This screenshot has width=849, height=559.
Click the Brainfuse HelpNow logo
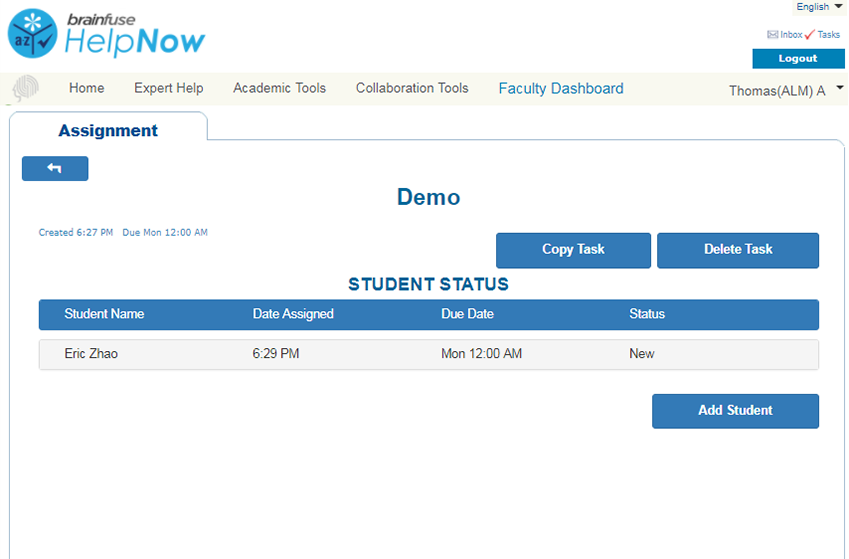(105, 34)
